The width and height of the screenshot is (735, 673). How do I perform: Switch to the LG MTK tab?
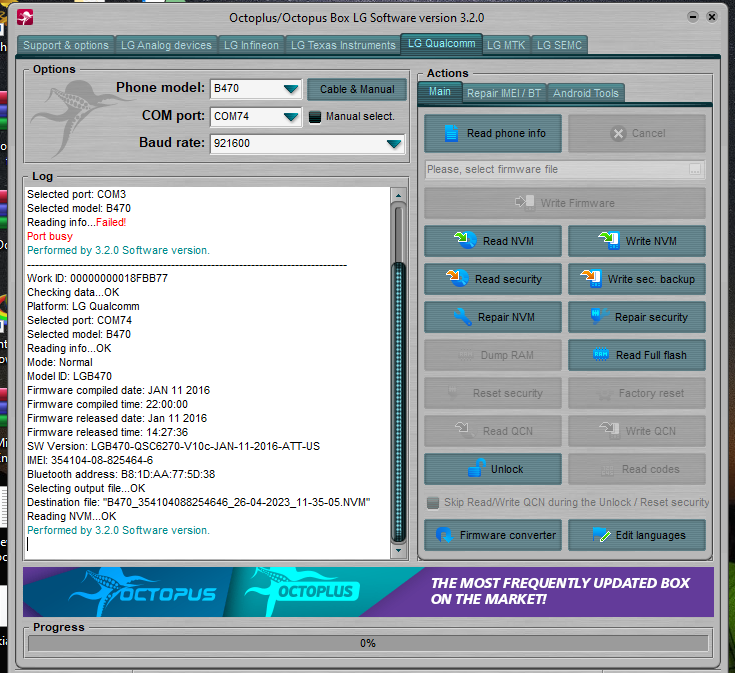pos(507,45)
